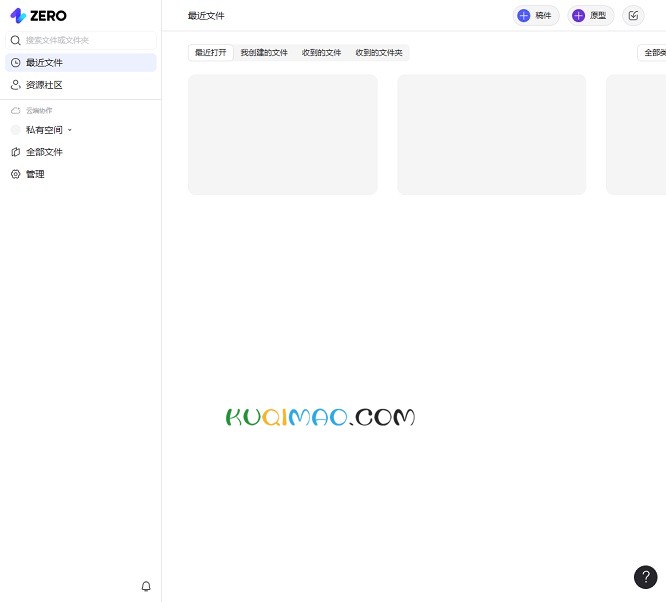
Task: Create a new 原型 prototype file
Action: (x=590, y=16)
